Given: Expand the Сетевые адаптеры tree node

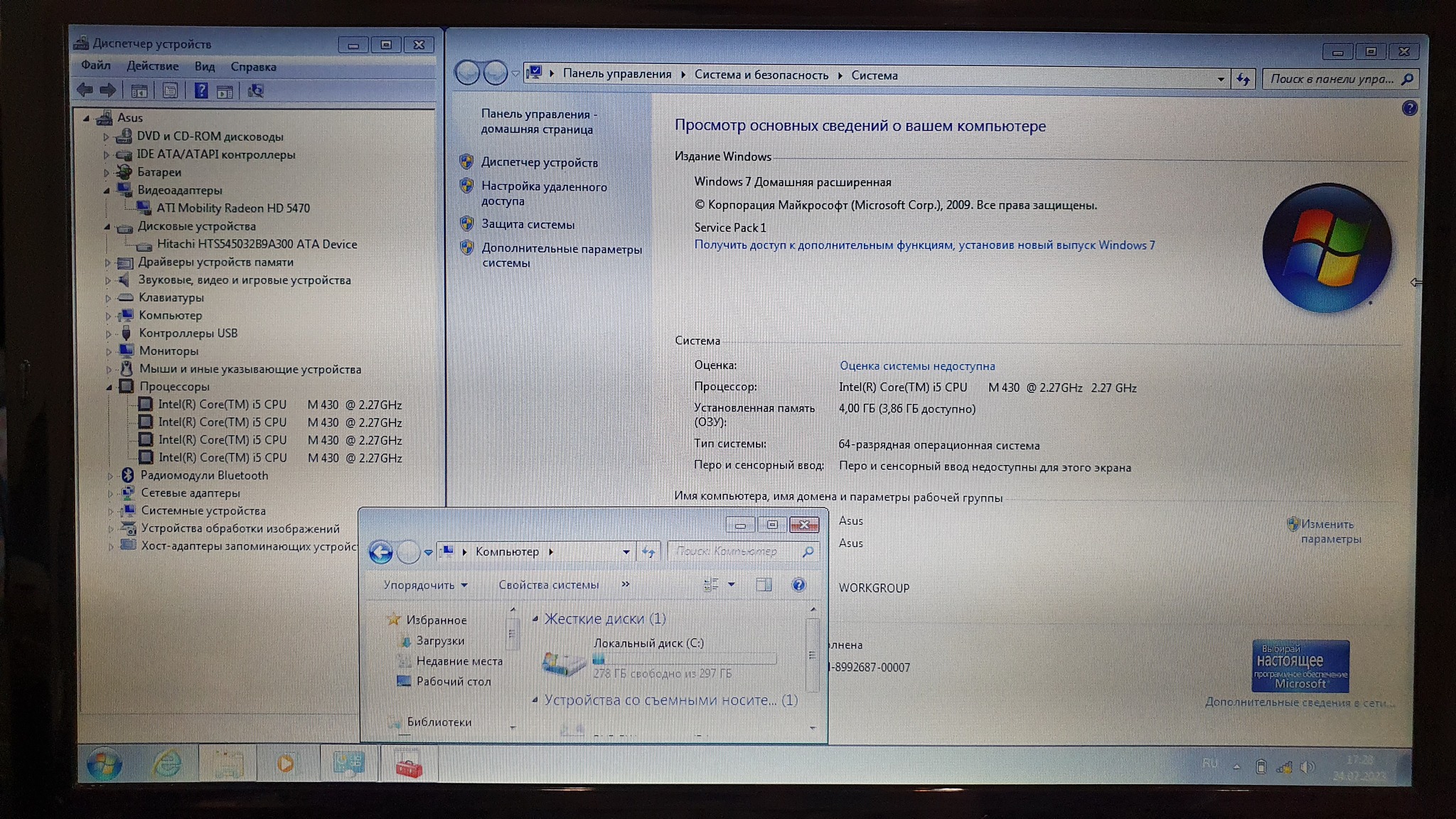Looking at the screenshot, I should point(110,493).
